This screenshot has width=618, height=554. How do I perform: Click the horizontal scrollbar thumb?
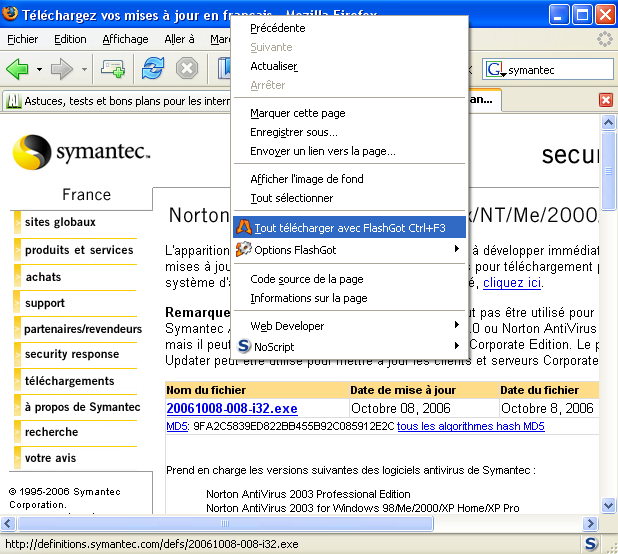(x=225, y=524)
